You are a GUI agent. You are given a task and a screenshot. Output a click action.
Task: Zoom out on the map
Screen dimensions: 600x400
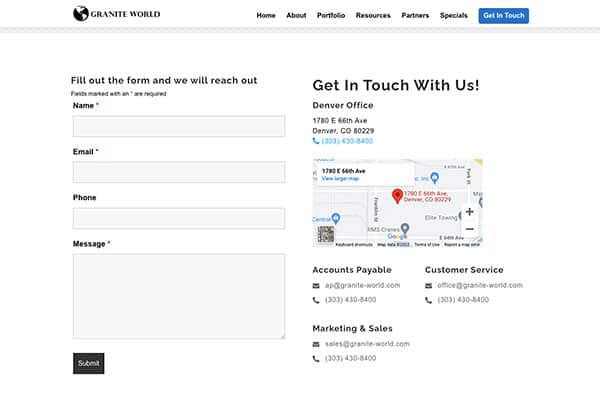click(x=470, y=229)
